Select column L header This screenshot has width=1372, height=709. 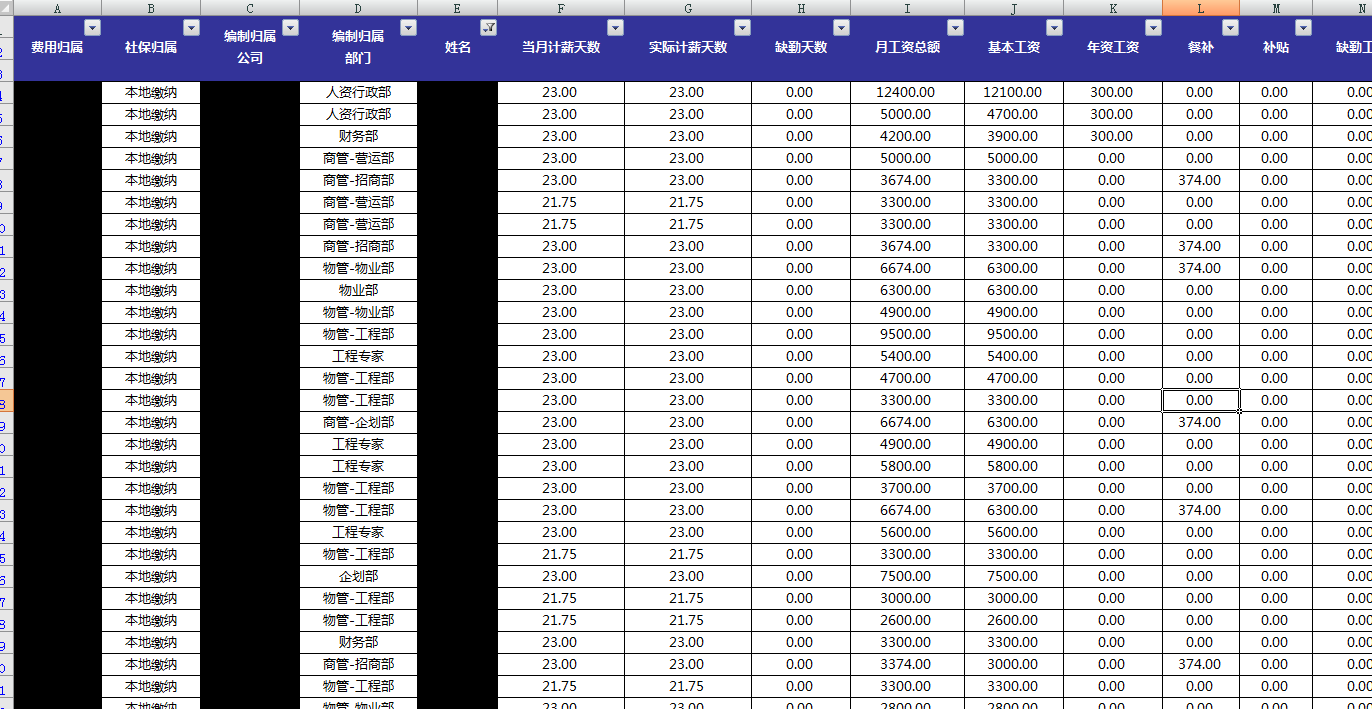pyautogui.click(x=1201, y=8)
